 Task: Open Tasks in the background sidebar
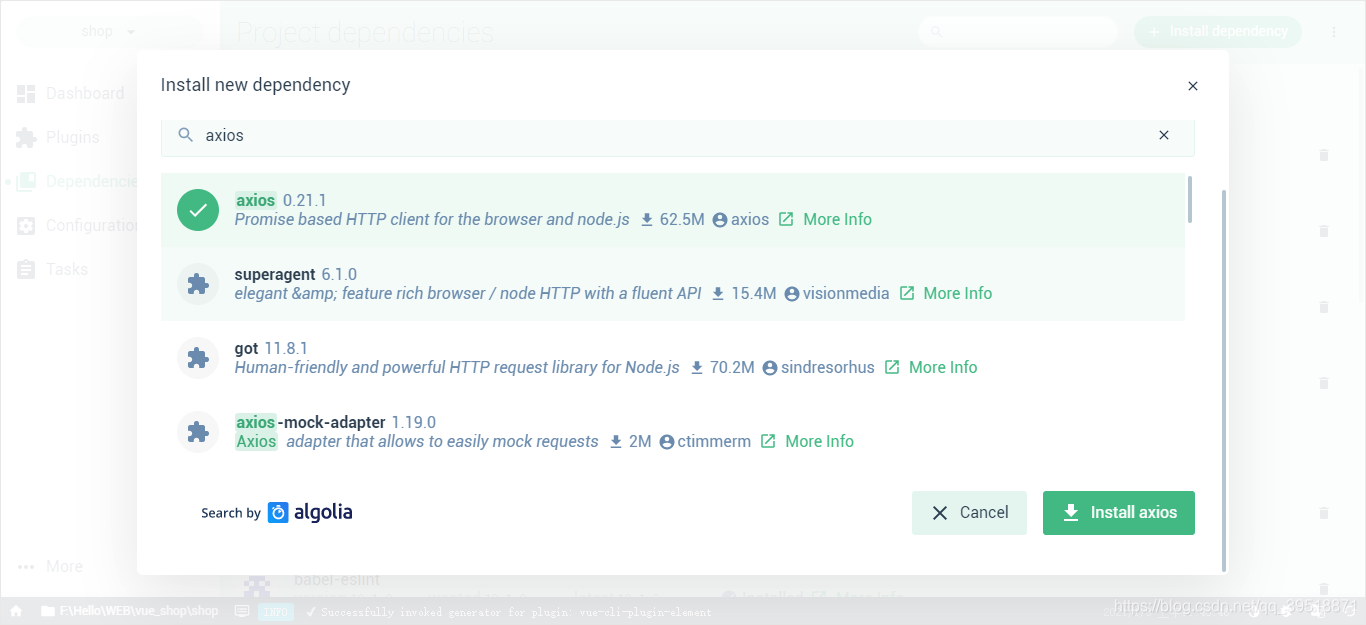(x=52, y=270)
